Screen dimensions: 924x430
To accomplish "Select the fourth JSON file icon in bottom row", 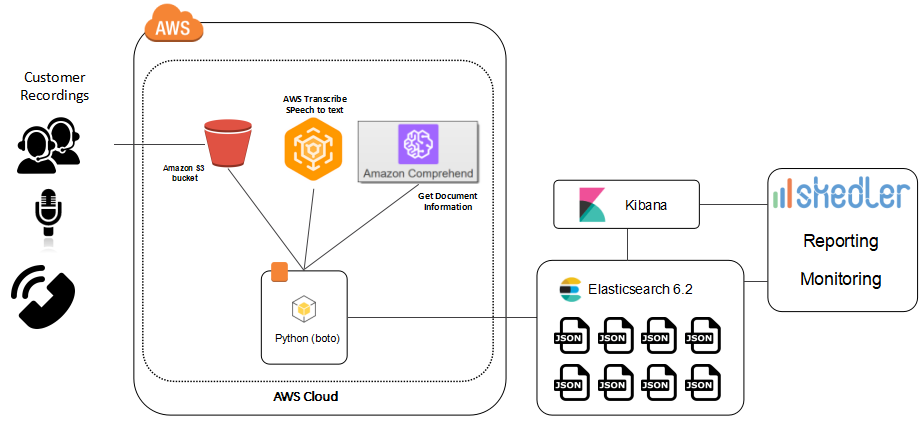I will (705, 382).
